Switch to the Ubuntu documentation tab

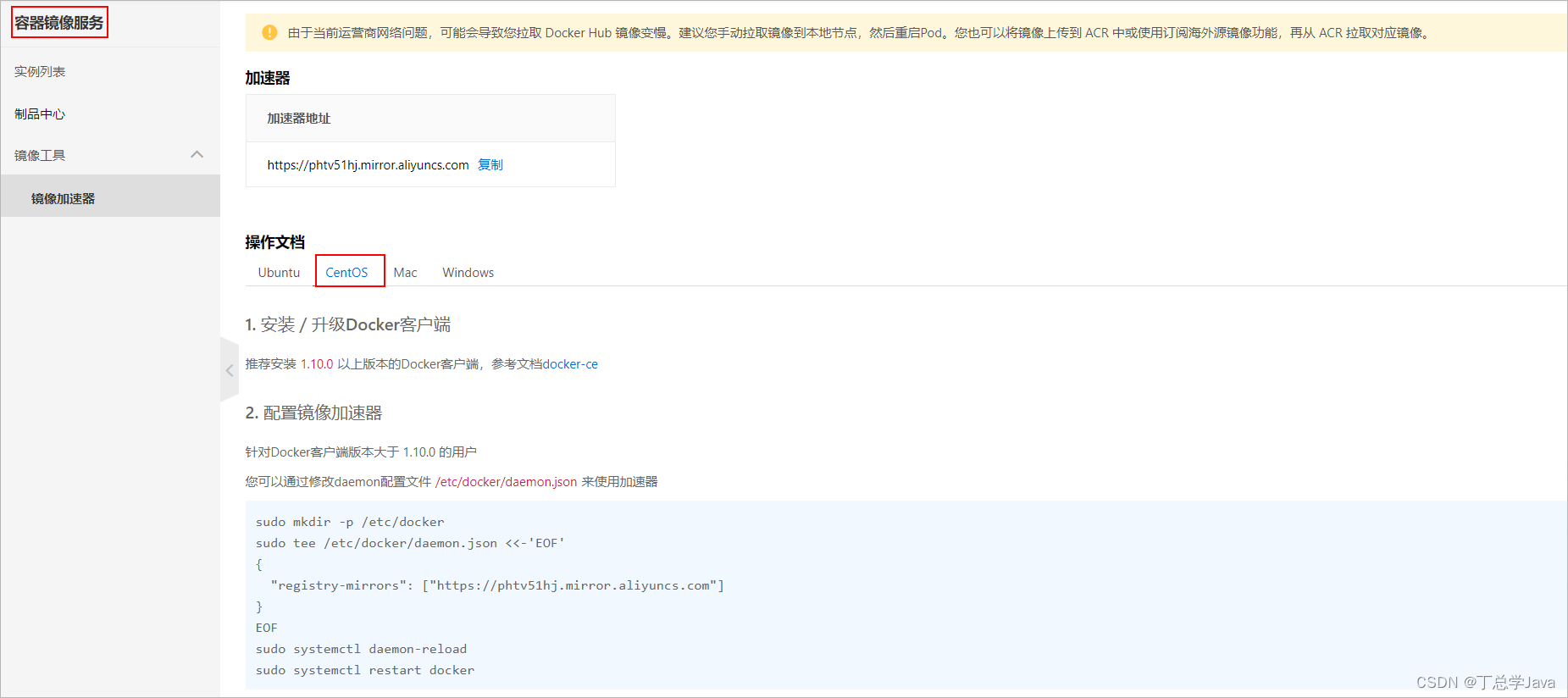[279, 272]
